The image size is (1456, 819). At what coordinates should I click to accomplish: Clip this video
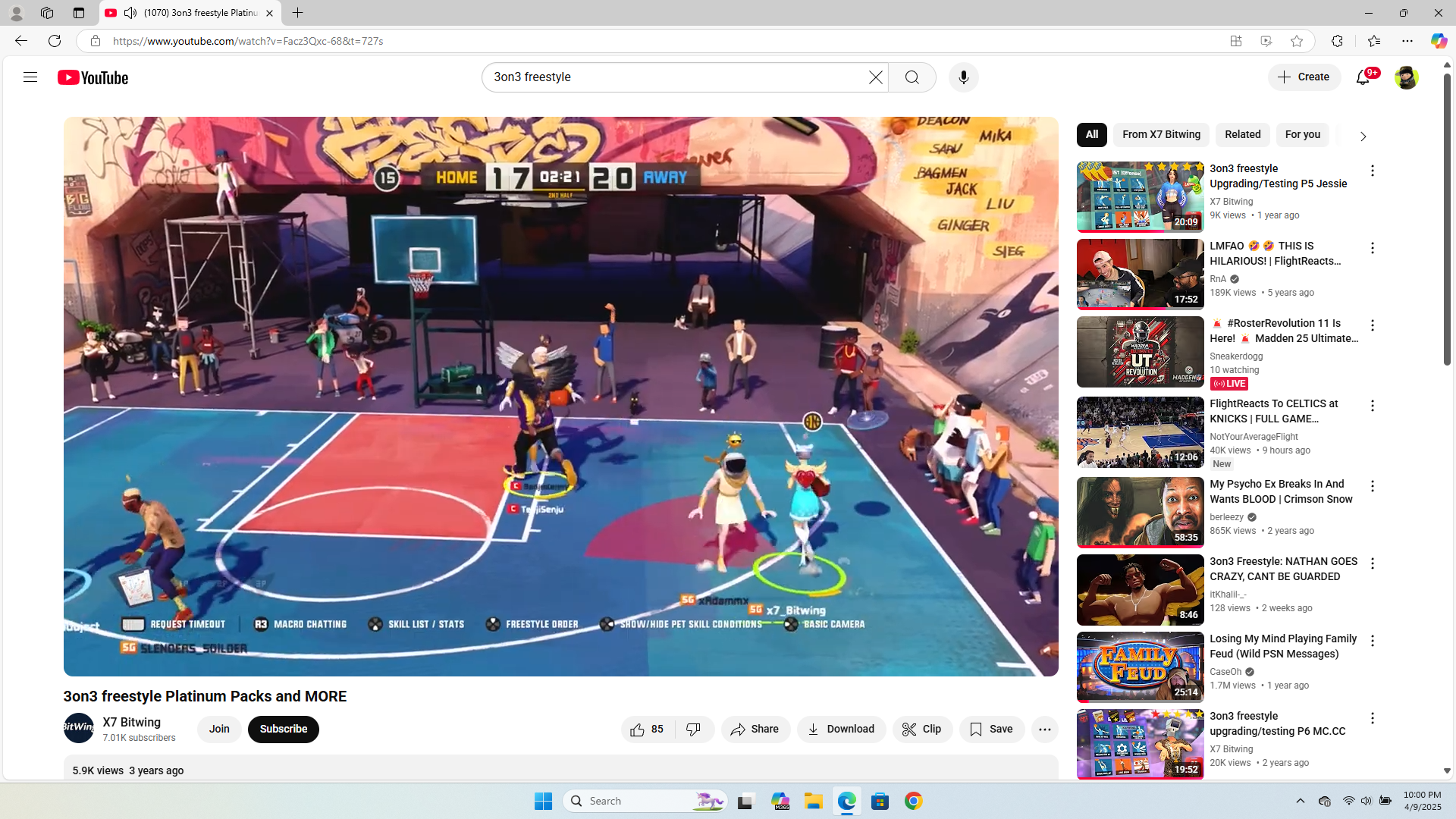point(922,730)
